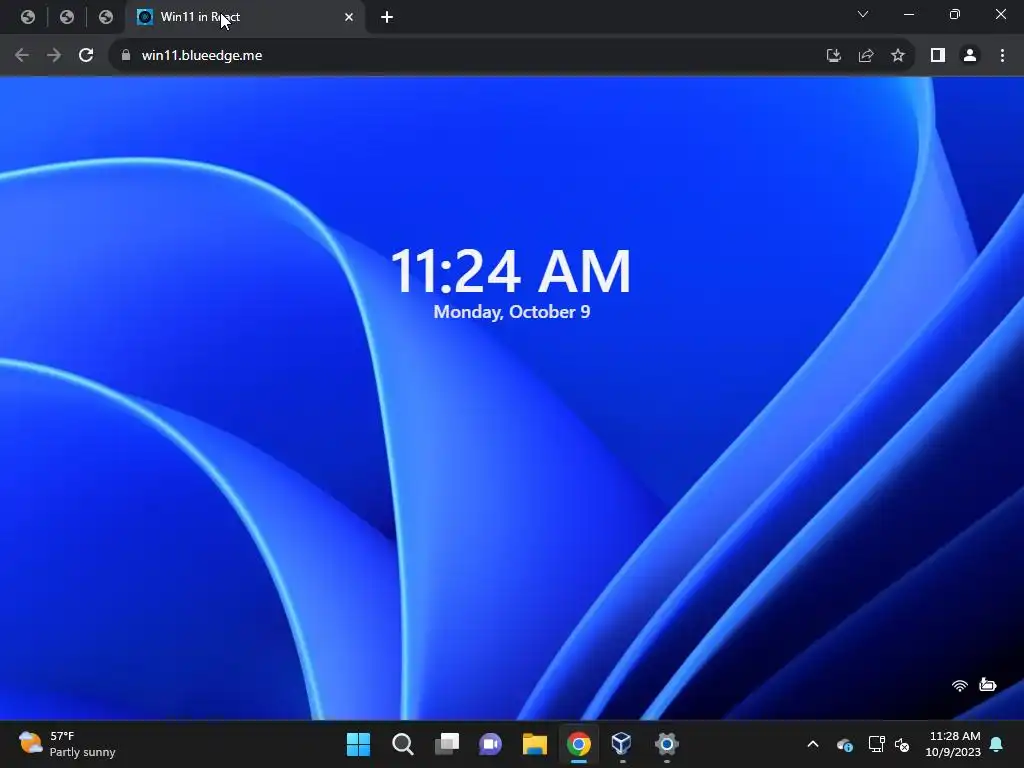Toggle Chrome side panel
Image resolution: width=1024 pixels, height=768 pixels.
(x=938, y=56)
